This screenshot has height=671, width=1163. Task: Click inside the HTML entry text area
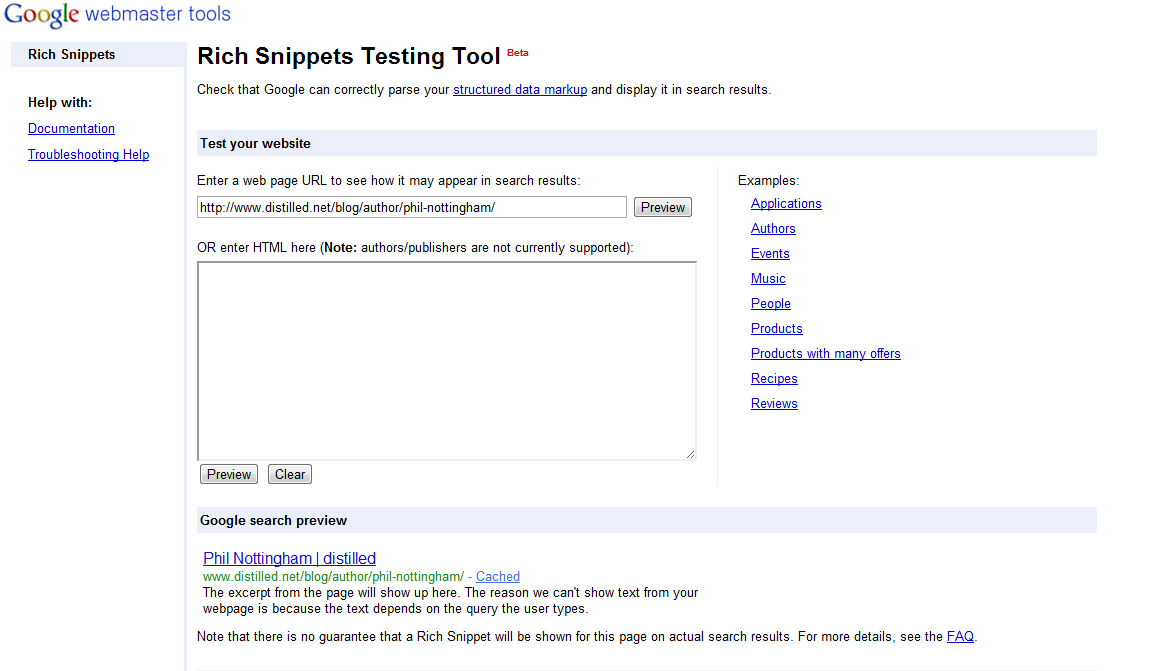447,361
